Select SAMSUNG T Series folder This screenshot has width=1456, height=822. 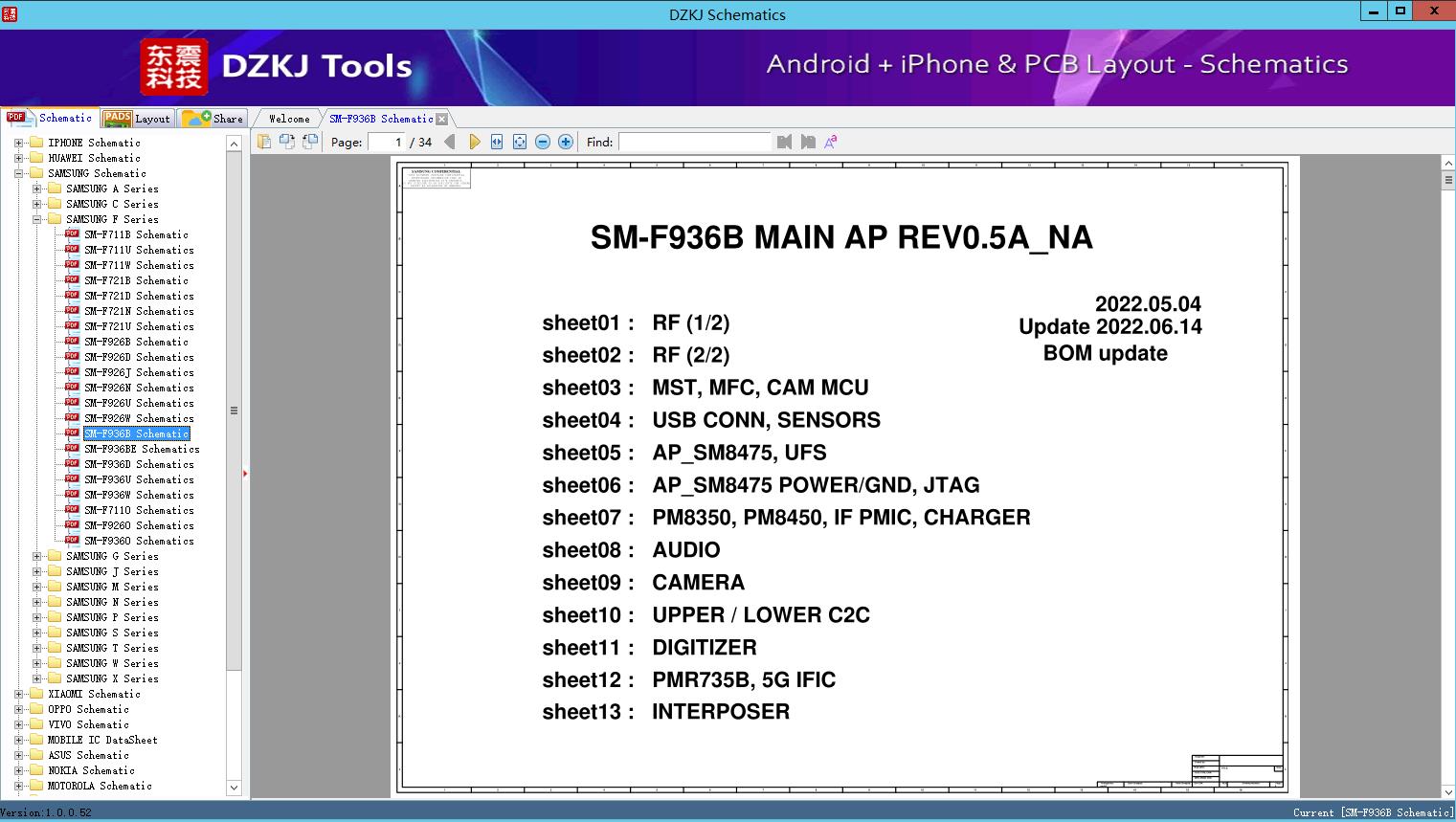coord(112,648)
